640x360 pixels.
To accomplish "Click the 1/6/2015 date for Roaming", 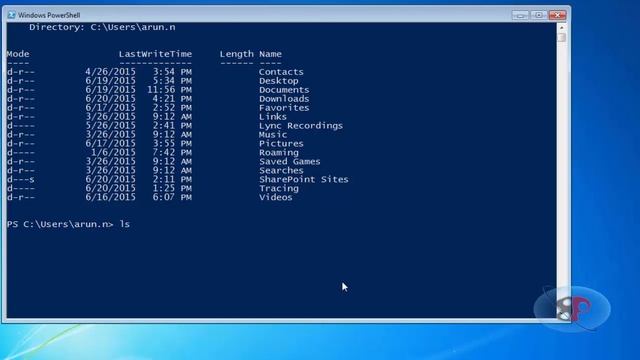I will point(113,153).
